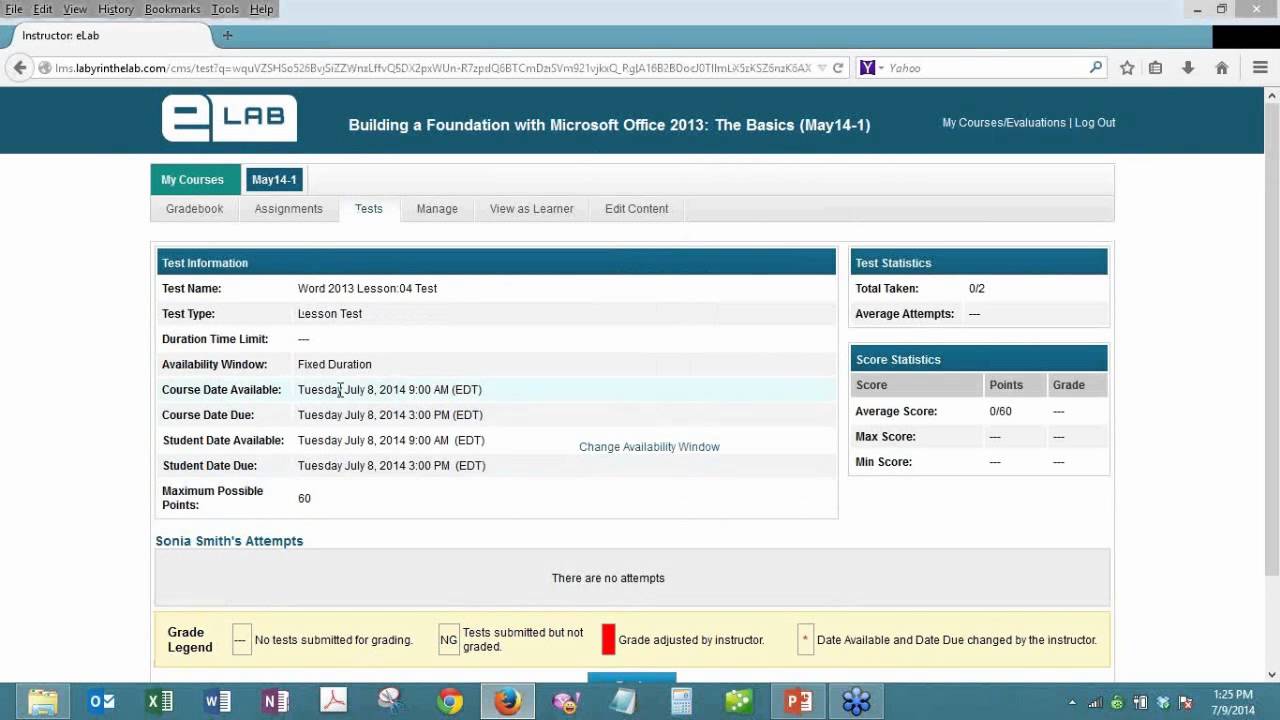Click the Total Taken value 0/2

pyautogui.click(x=977, y=289)
